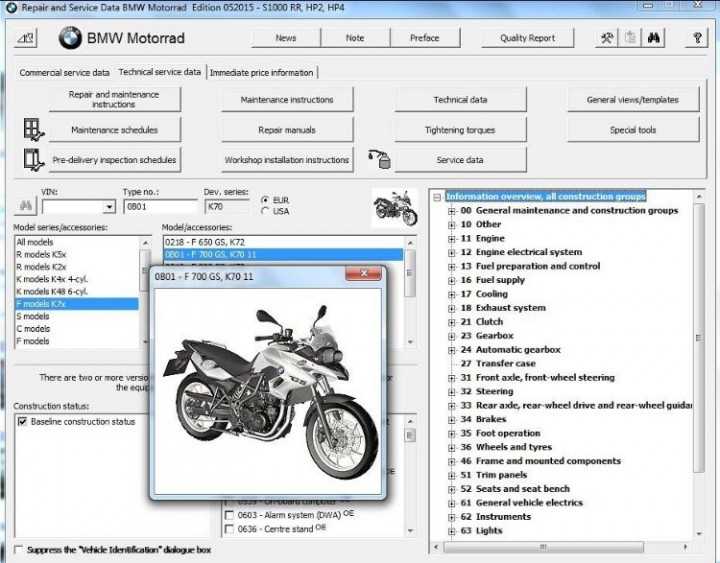Viewport: 720px width, 563px height.
Task: Select 27 Transfer case tree item
Action: click(498, 363)
